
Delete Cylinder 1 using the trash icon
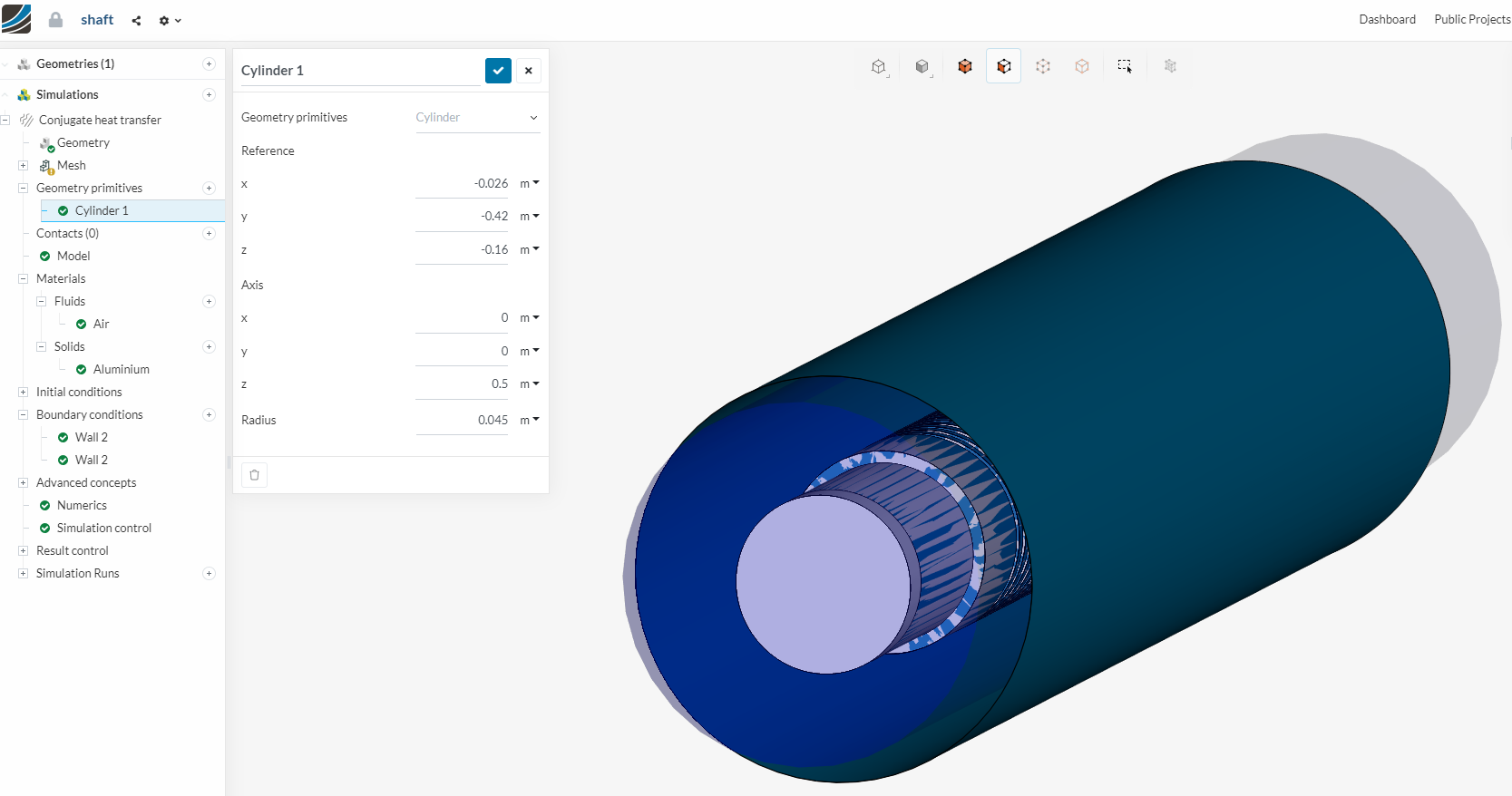pos(255,475)
